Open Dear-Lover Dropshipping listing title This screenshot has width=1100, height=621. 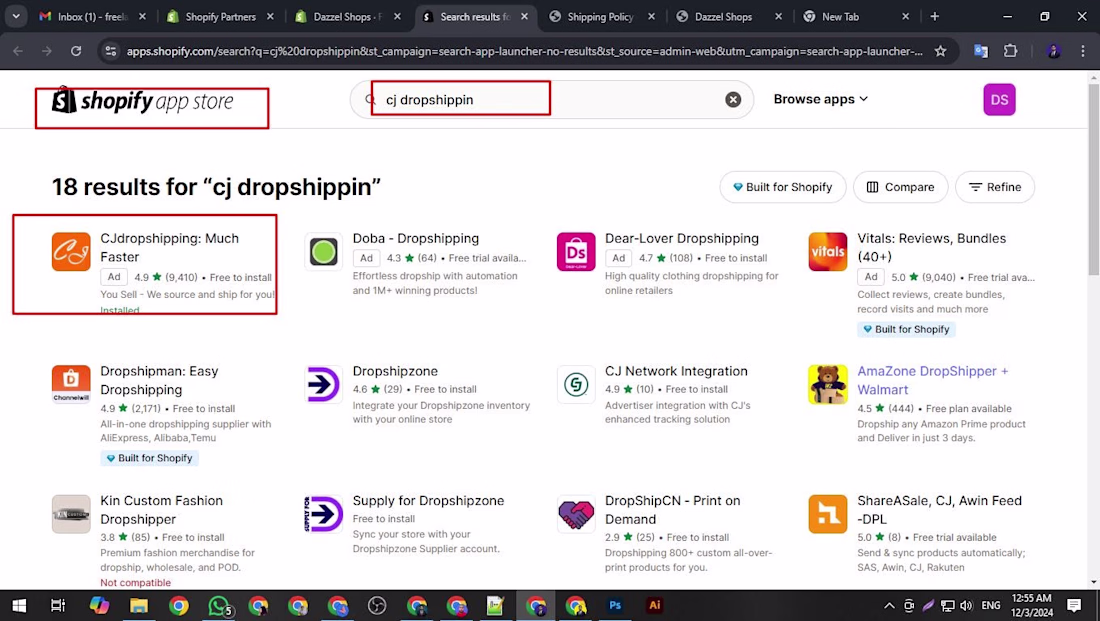pyautogui.click(x=682, y=239)
